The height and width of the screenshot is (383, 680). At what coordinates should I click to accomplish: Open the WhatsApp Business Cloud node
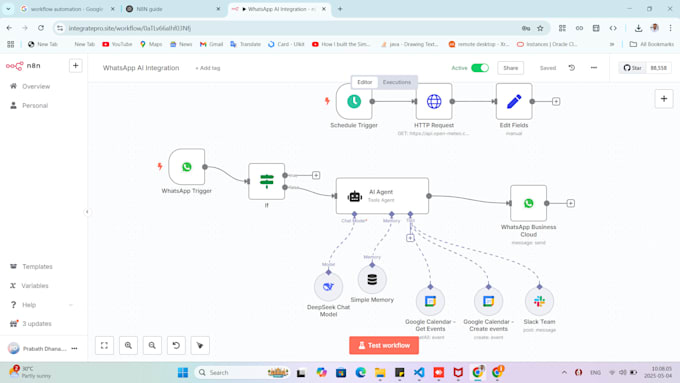click(x=529, y=203)
